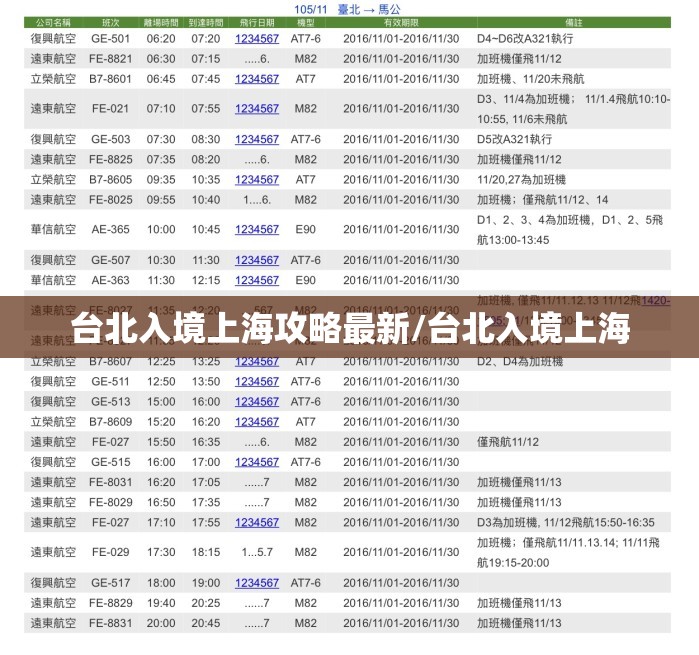
Task: Click the 機型 column header
Action: click(305, 23)
